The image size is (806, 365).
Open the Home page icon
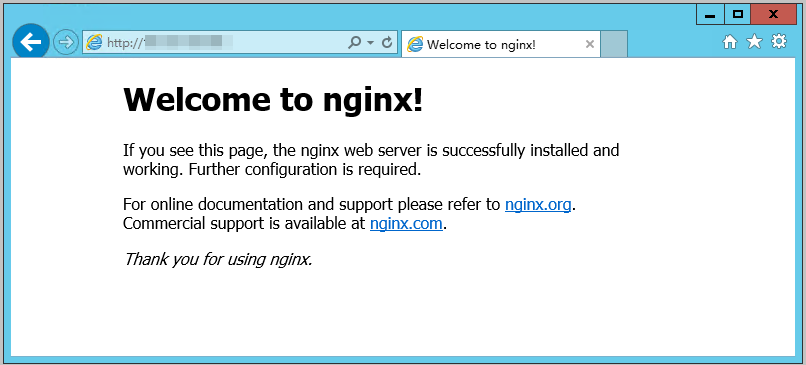coord(730,42)
